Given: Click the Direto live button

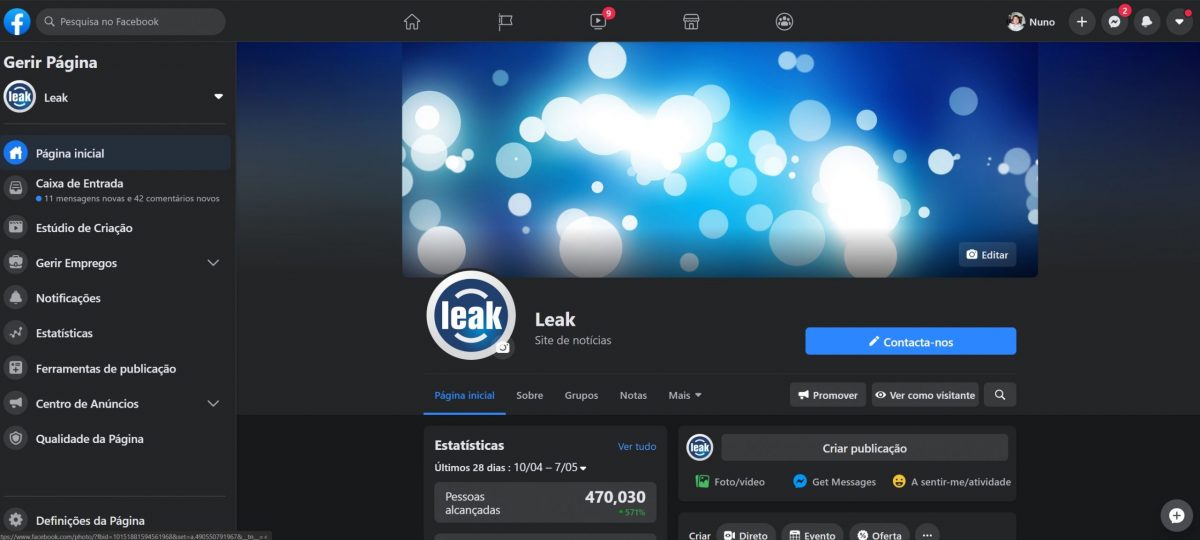Looking at the screenshot, I should [x=745, y=535].
